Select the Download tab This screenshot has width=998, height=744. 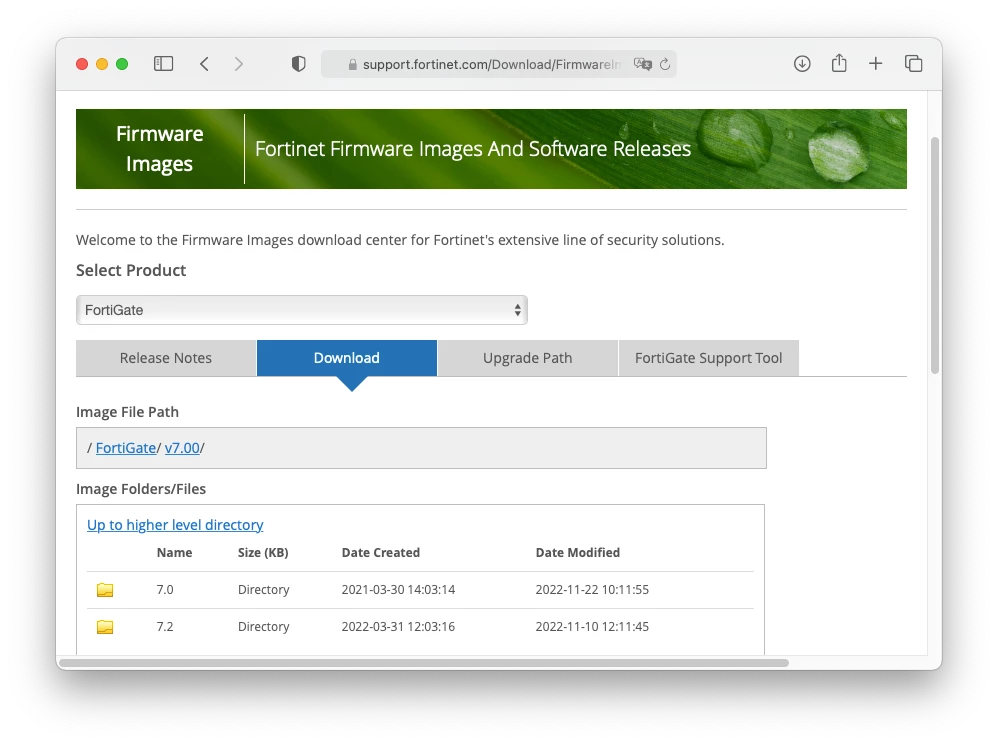[347, 358]
